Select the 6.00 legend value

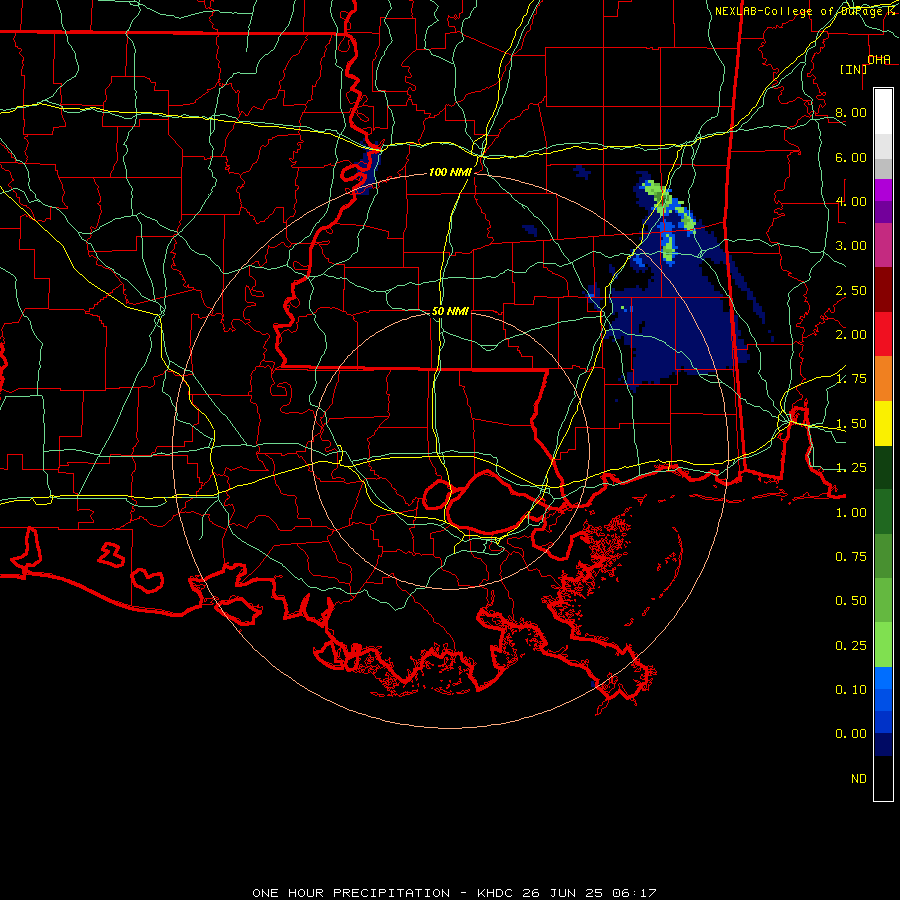851,157
